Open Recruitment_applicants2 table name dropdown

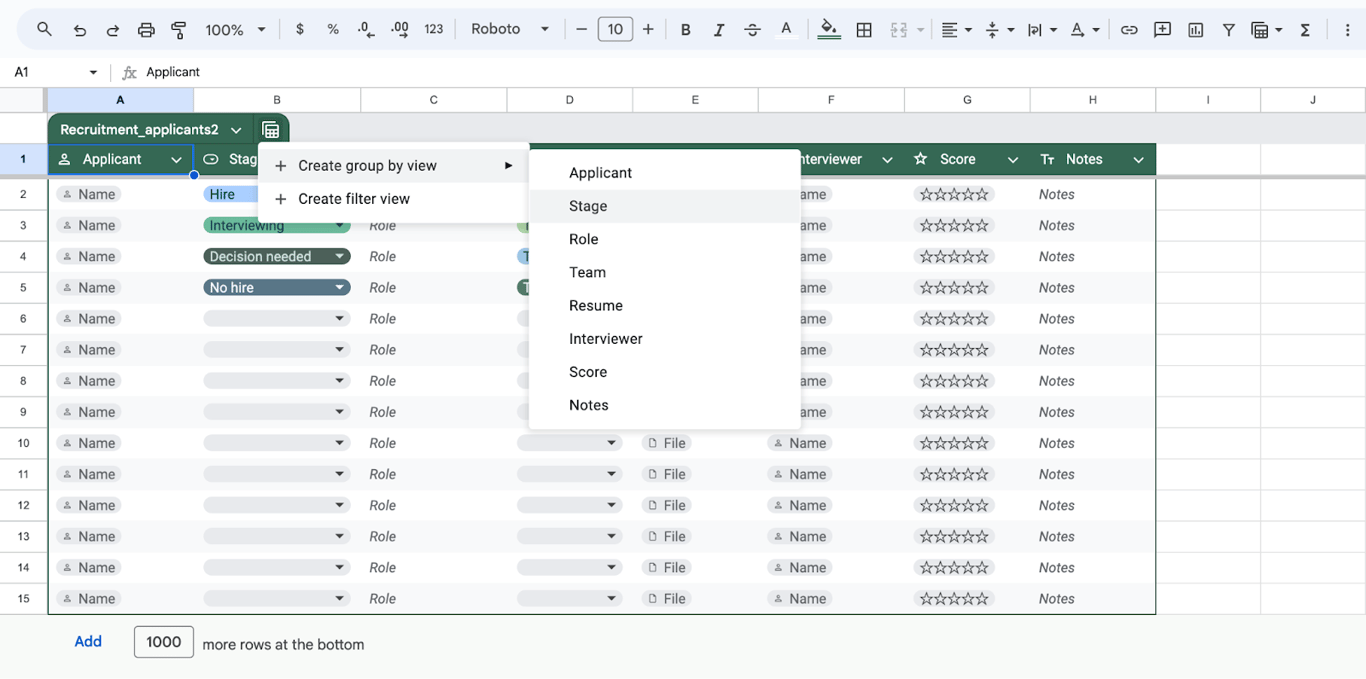[236, 130]
